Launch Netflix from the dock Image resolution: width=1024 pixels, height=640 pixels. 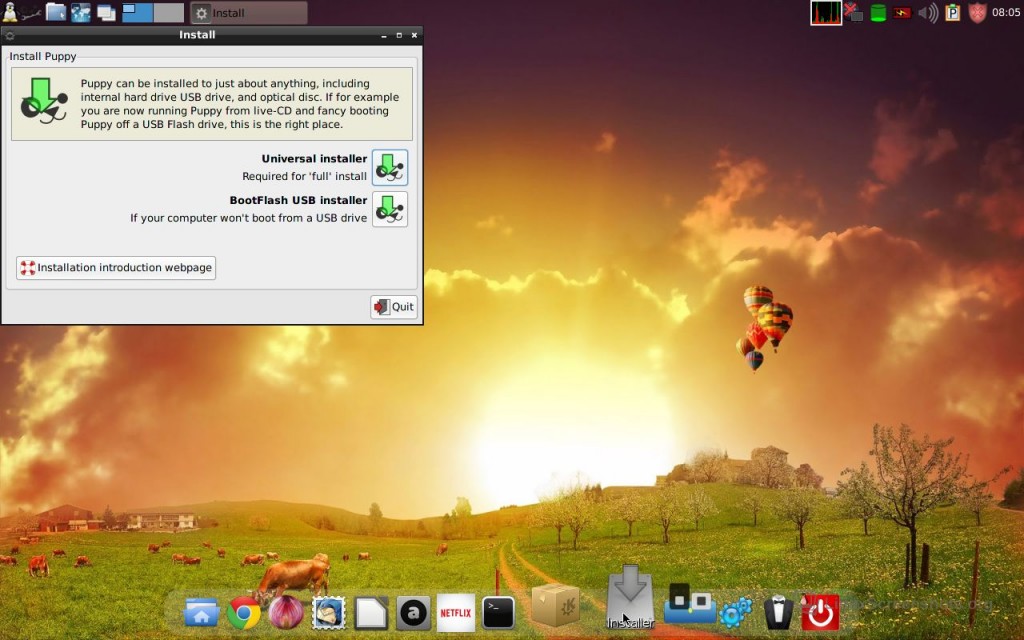(x=456, y=612)
